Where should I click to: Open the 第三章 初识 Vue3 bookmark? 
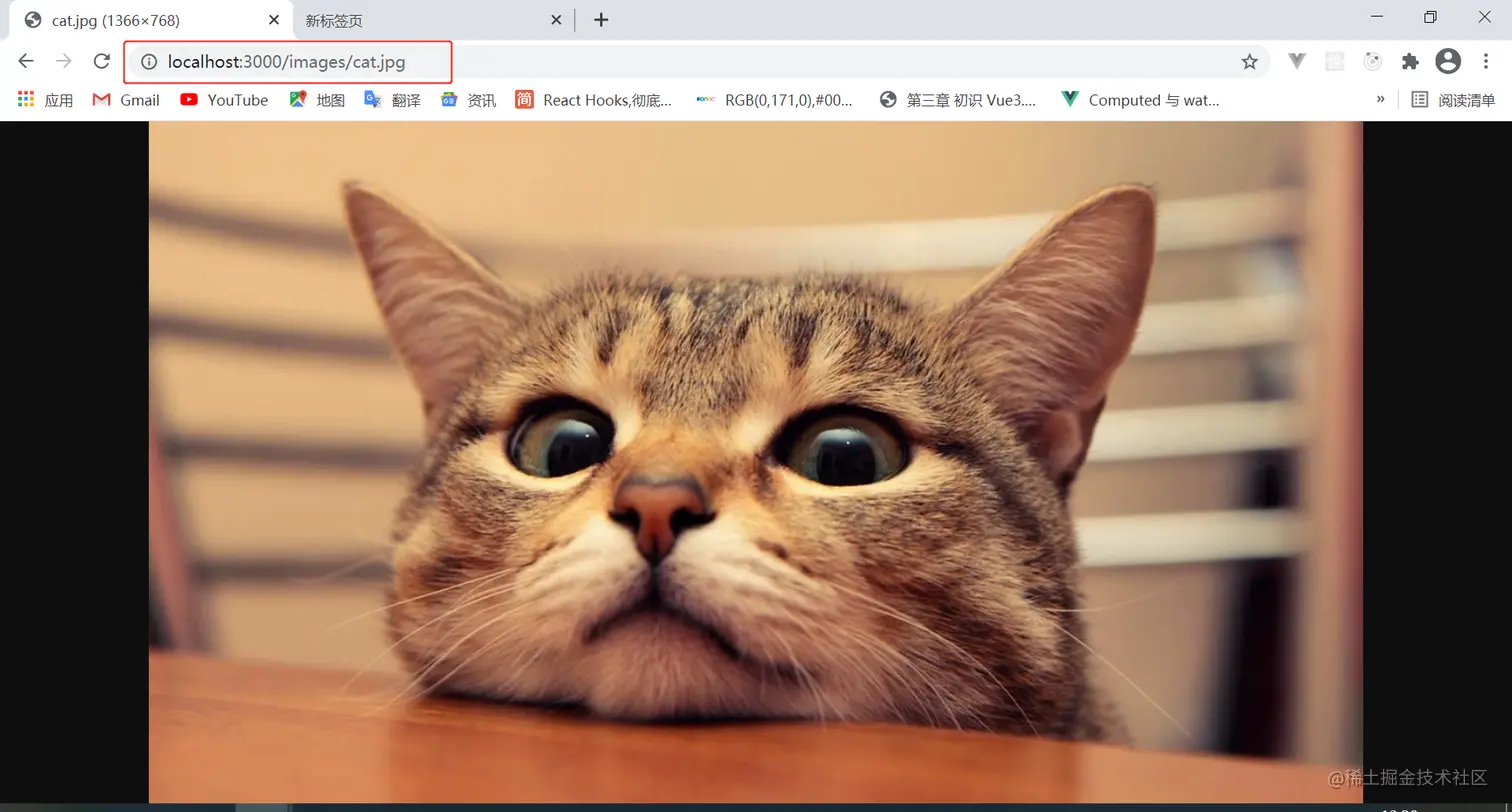957,100
